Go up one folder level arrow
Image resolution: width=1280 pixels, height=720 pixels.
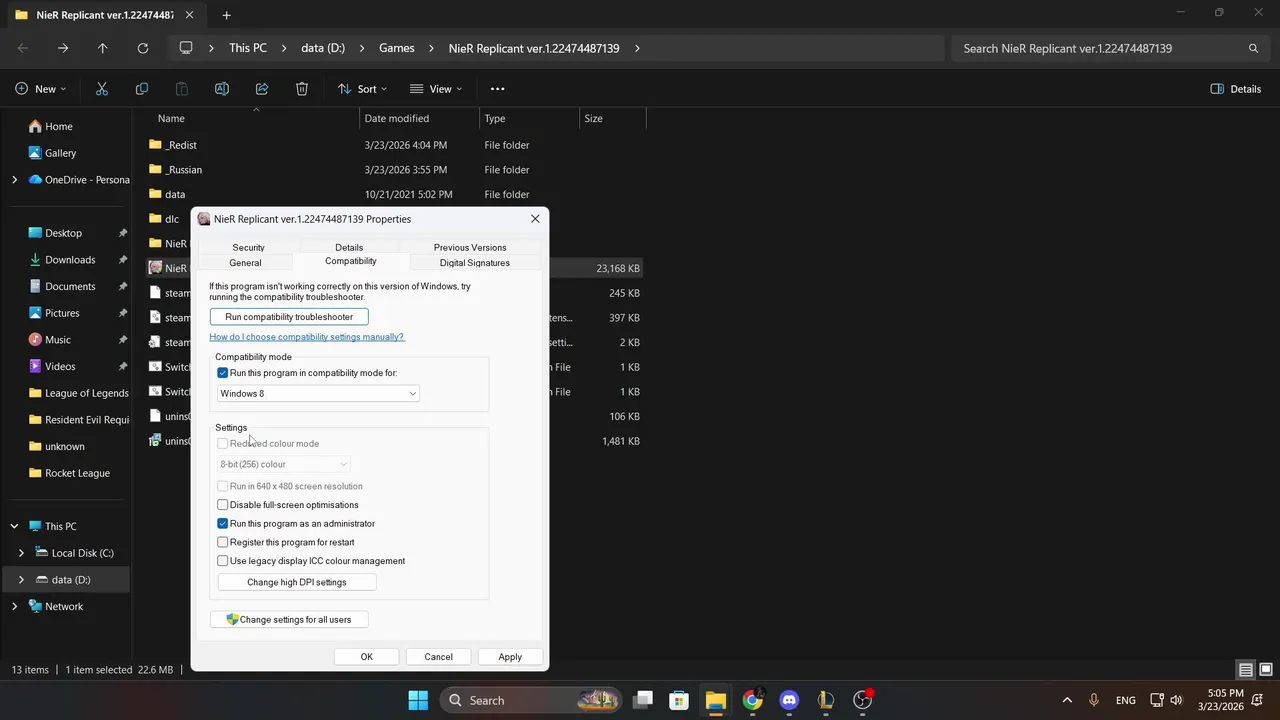pos(102,48)
